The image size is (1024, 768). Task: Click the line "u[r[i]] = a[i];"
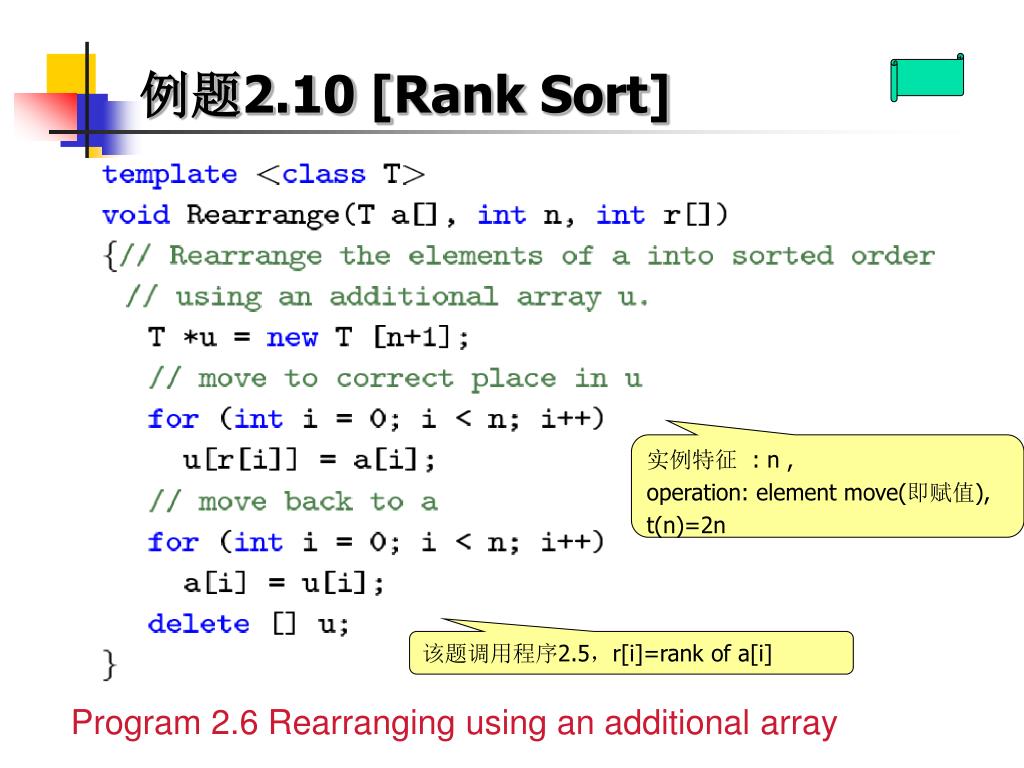coord(309,460)
